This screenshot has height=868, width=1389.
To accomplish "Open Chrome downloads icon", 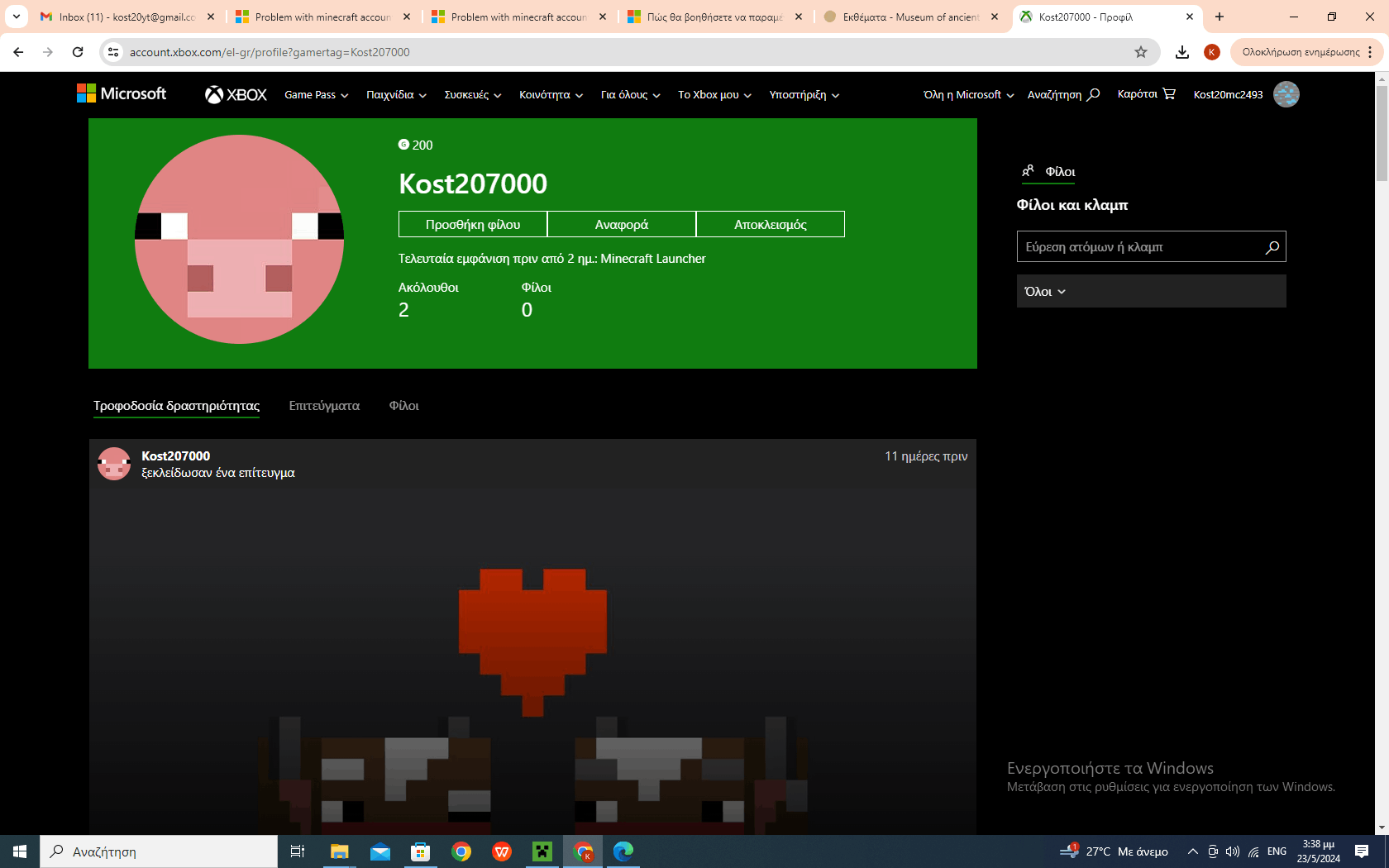I will (x=1182, y=52).
